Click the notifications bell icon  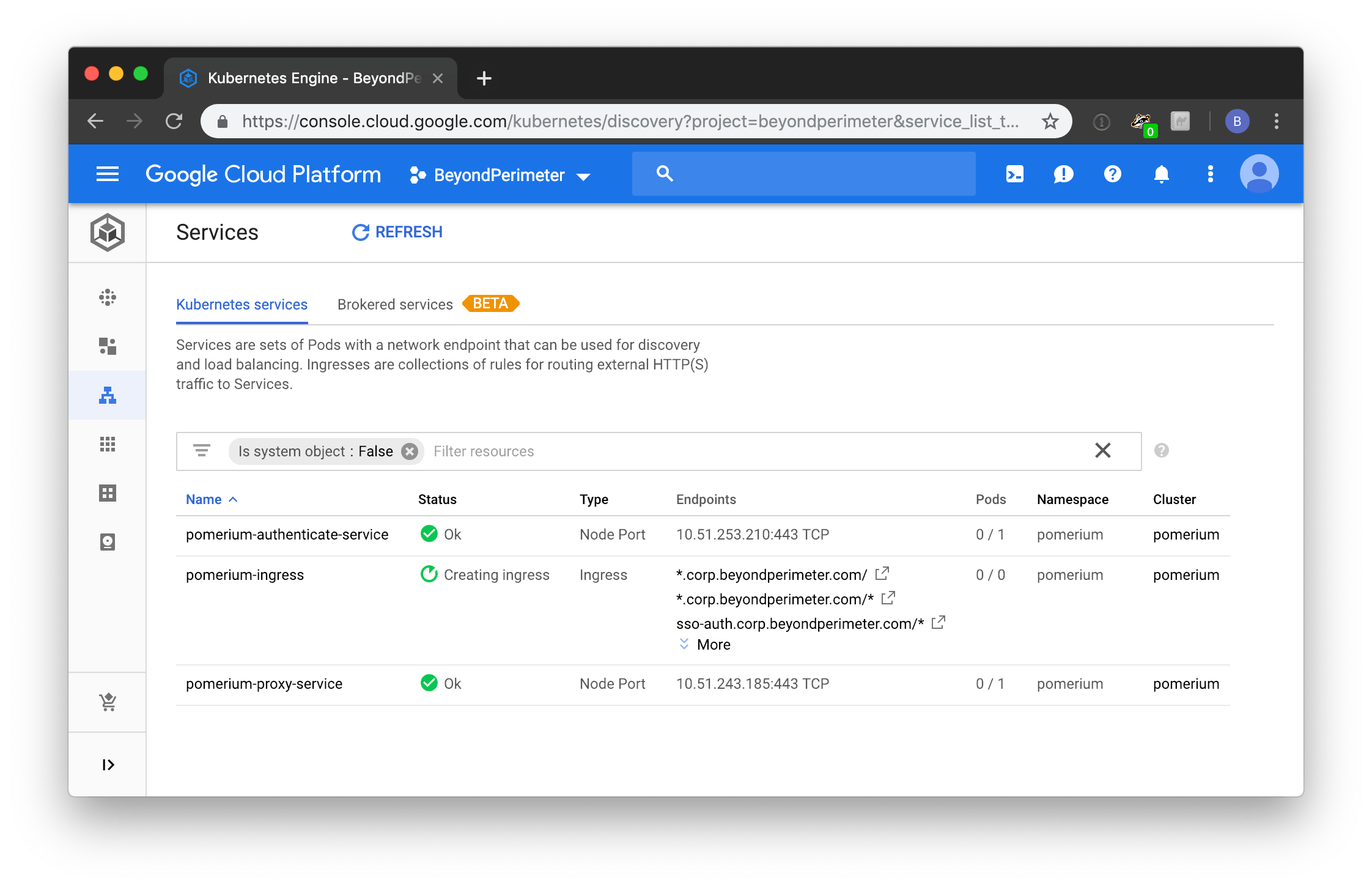1161,174
